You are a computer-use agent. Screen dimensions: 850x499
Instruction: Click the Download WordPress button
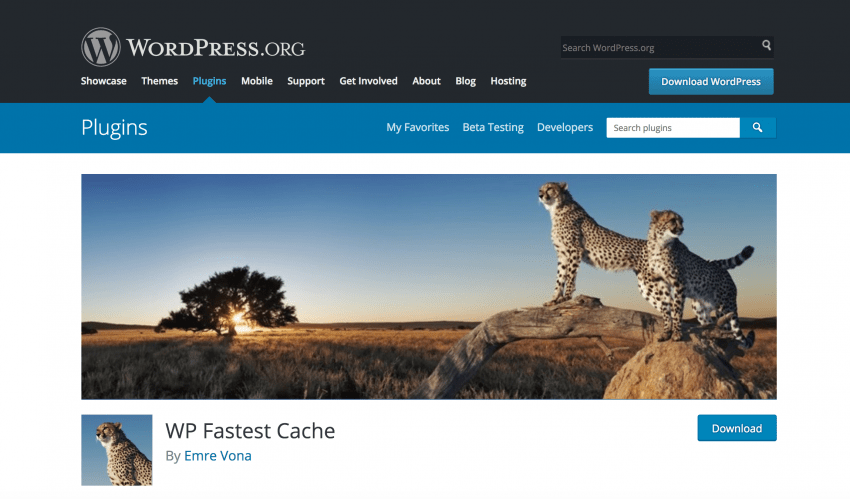pyautogui.click(x=711, y=81)
